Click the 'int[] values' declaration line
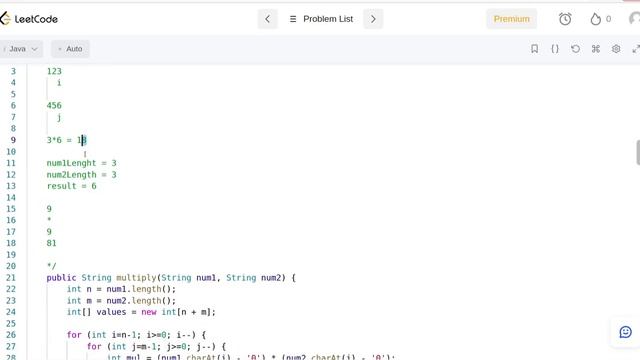Viewport: 640px width, 360px height. click(x=141, y=312)
